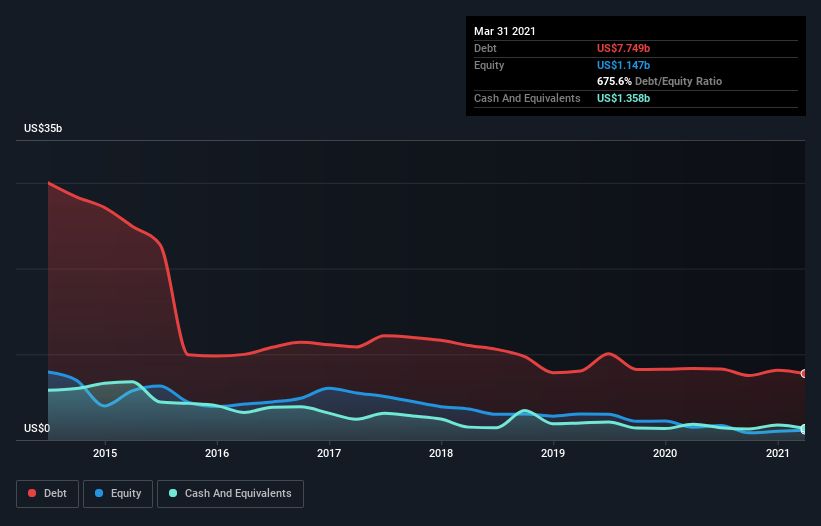Image resolution: width=821 pixels, height=526 pixels.
Task: Click the 2019 x-axis label
Action: (x=553, y=453)
